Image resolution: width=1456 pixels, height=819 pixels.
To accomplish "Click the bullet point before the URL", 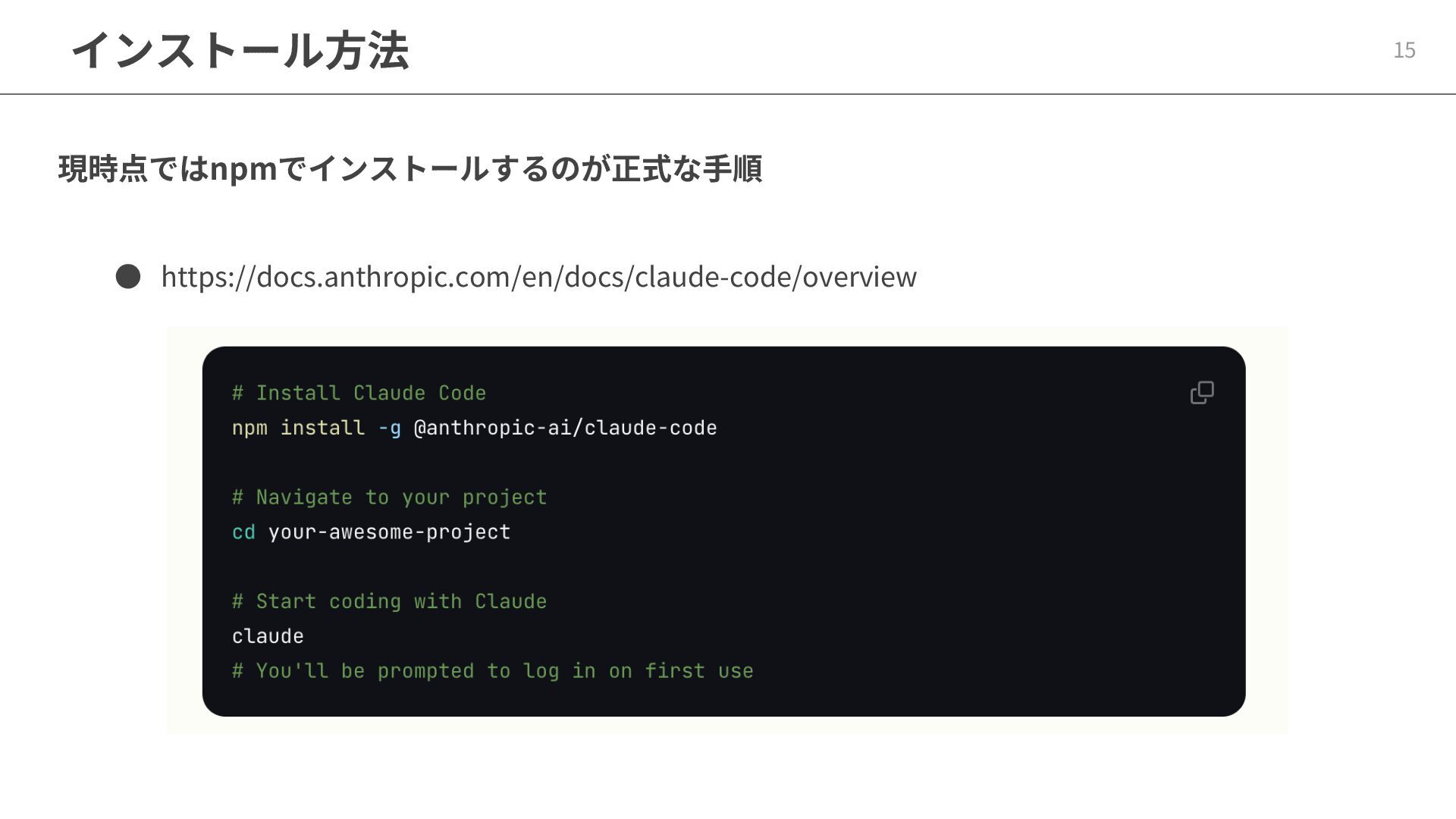I will 127,277.
